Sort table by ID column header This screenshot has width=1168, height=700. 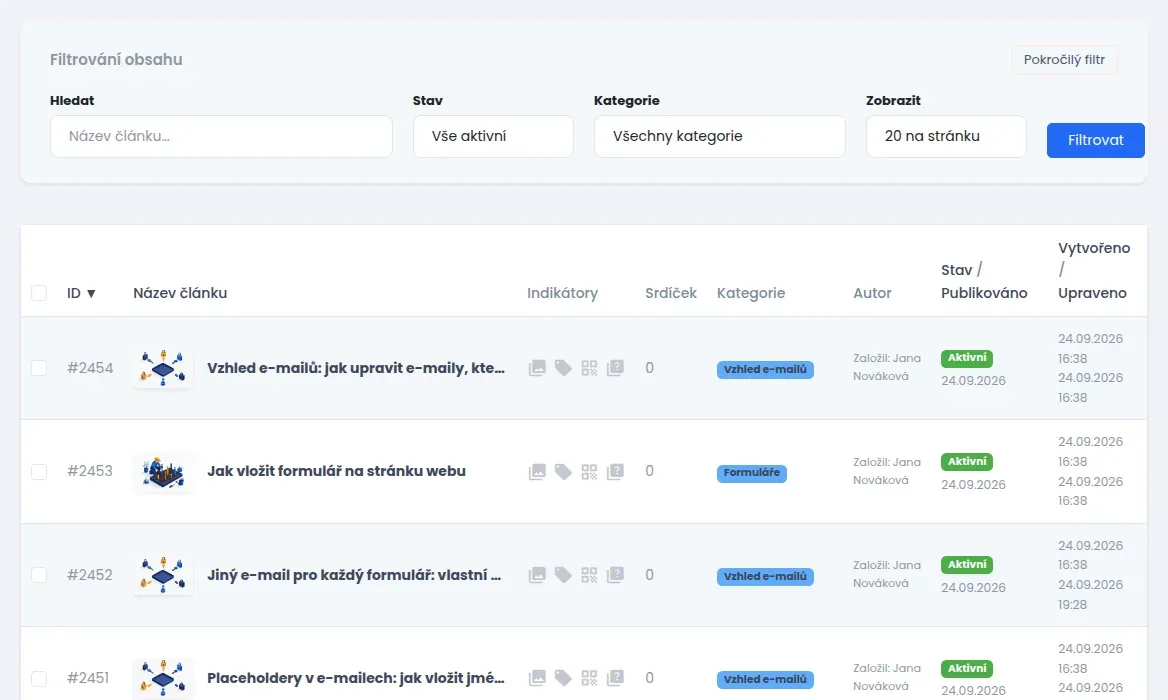[81, 293]
